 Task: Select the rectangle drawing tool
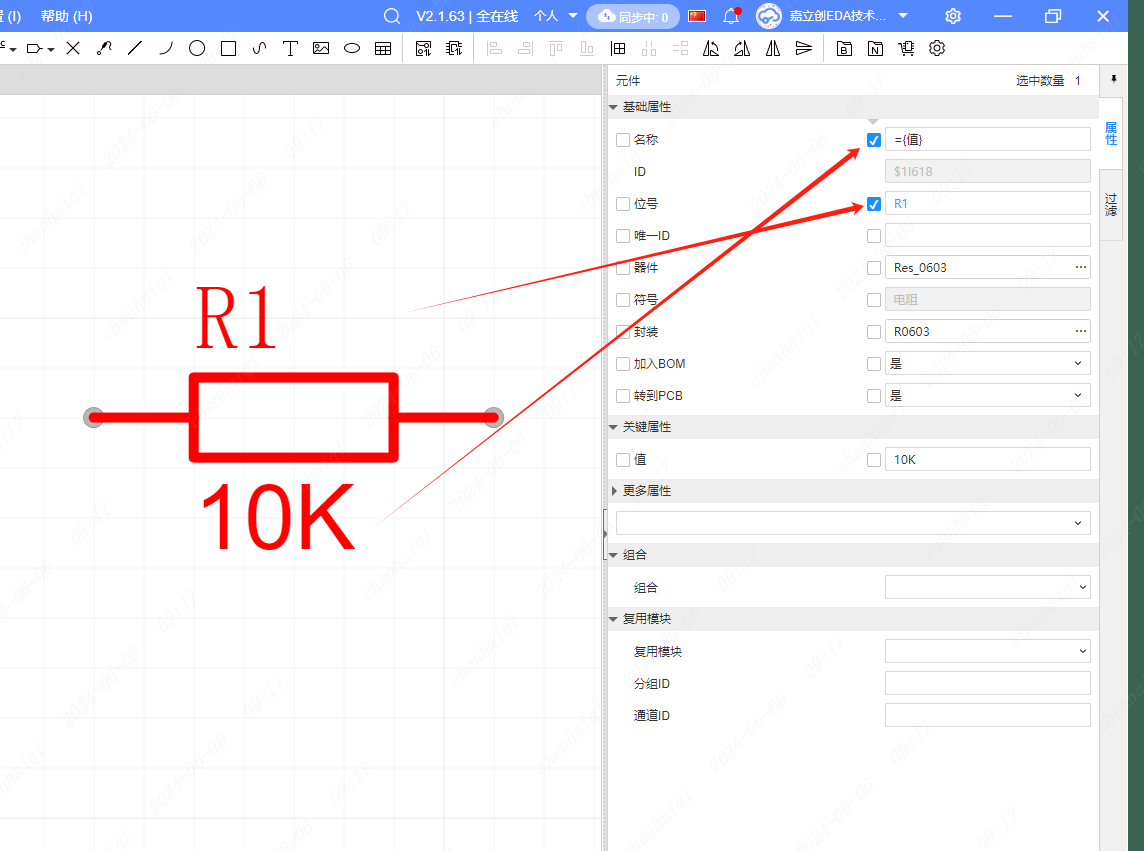click(228, 48)
